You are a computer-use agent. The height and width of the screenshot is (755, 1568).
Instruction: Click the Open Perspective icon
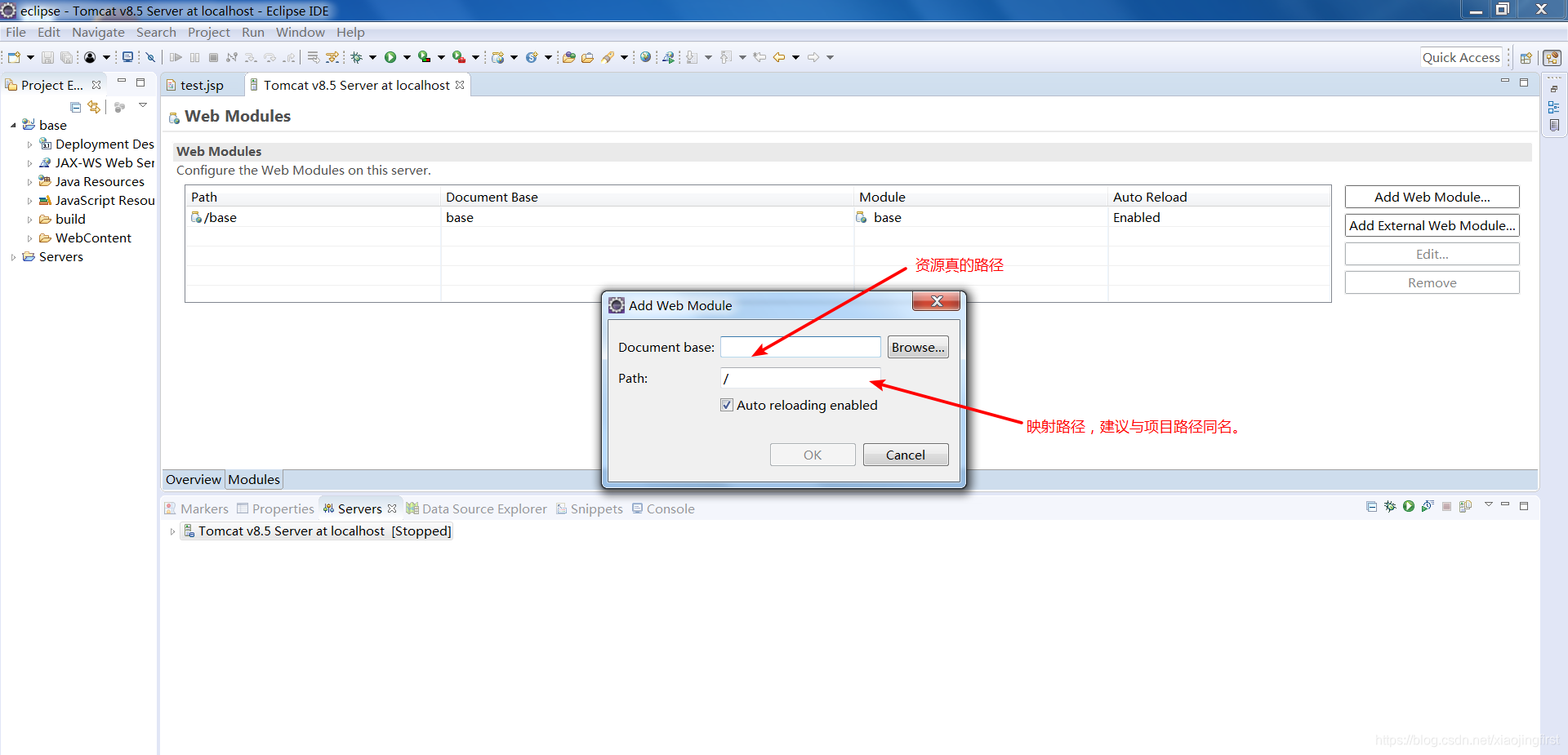[x=1526, y=58]
